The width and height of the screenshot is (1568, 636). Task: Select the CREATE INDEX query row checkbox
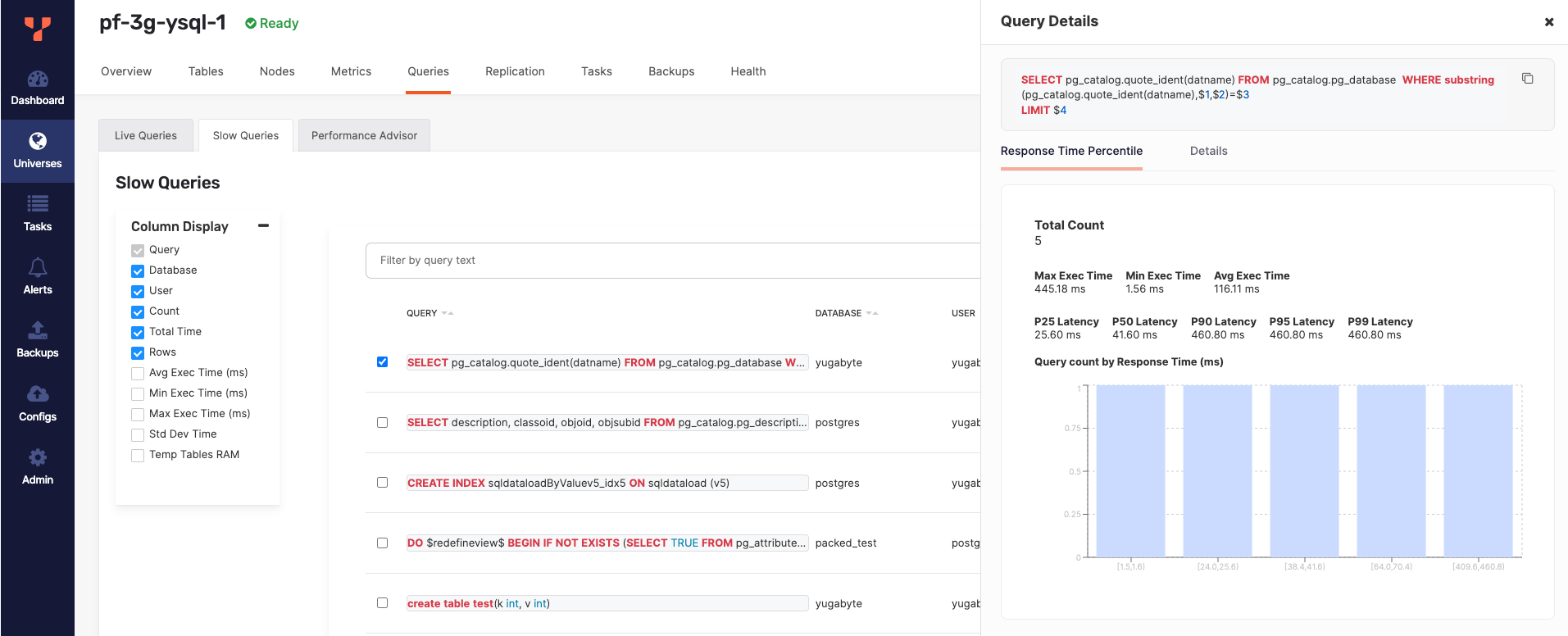pyautogui.click(x=382, y=483)
